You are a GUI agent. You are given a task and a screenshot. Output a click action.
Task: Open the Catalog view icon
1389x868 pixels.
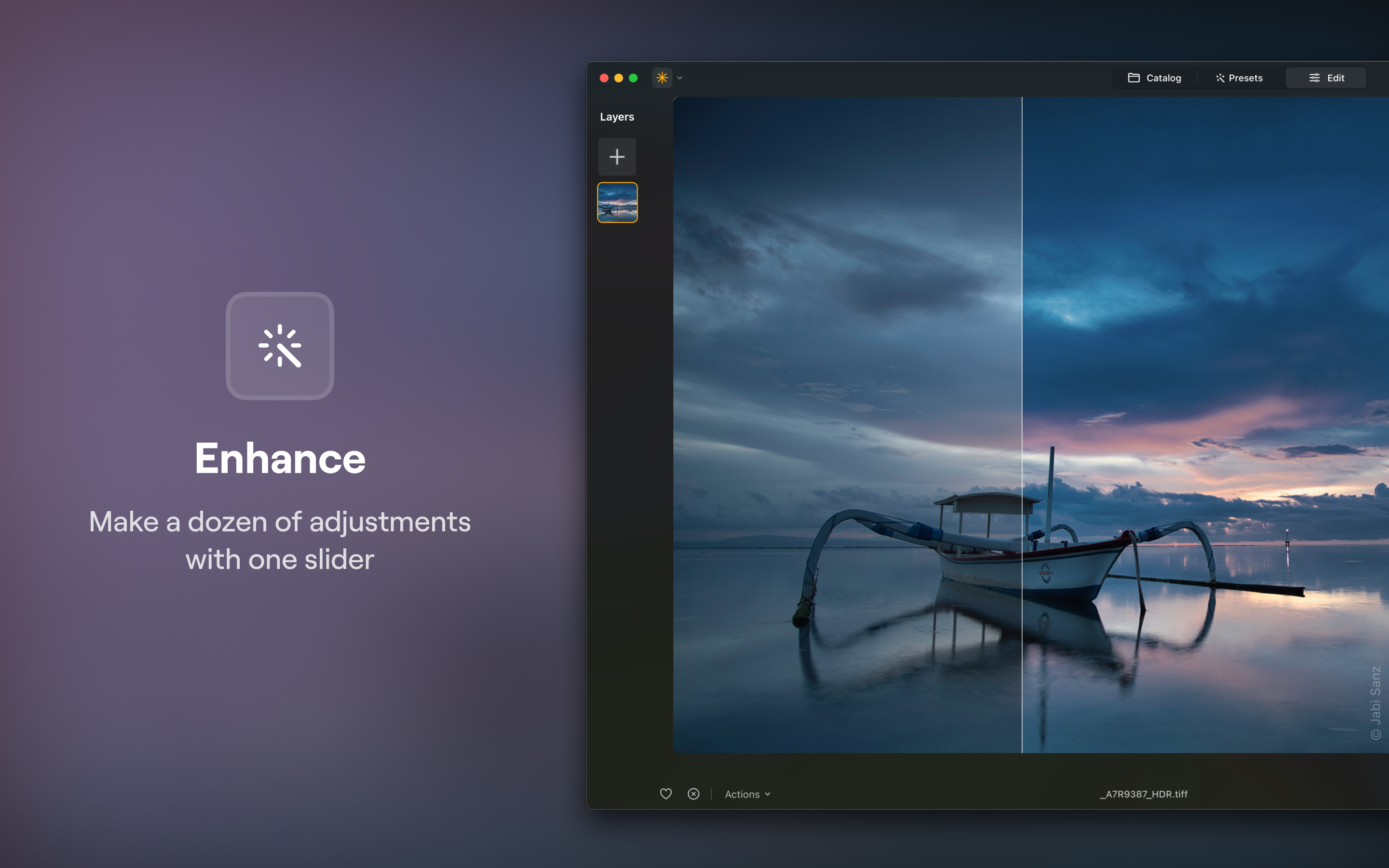tap(1133, 78)
